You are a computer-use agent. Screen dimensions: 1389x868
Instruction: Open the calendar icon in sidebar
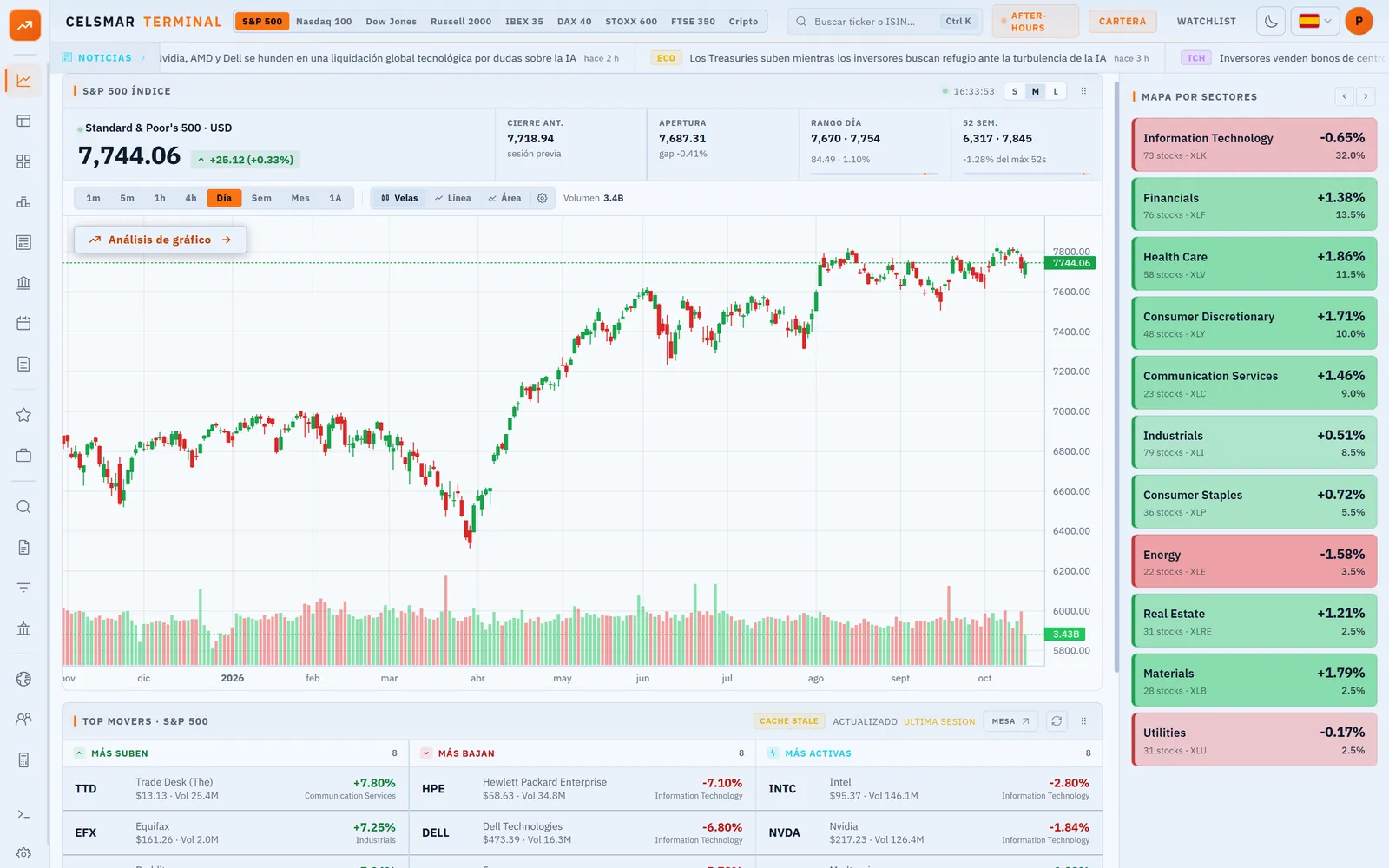coord(23,324)
